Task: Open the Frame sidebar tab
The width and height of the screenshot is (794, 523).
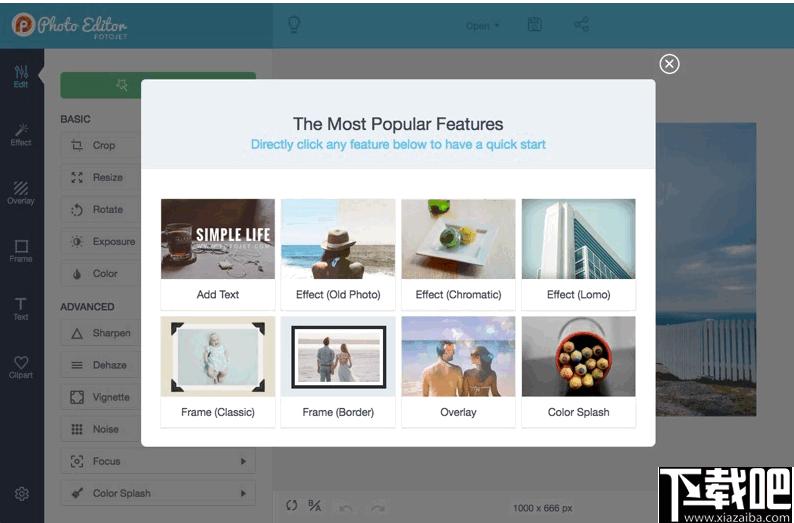Action: pos(21,251)
